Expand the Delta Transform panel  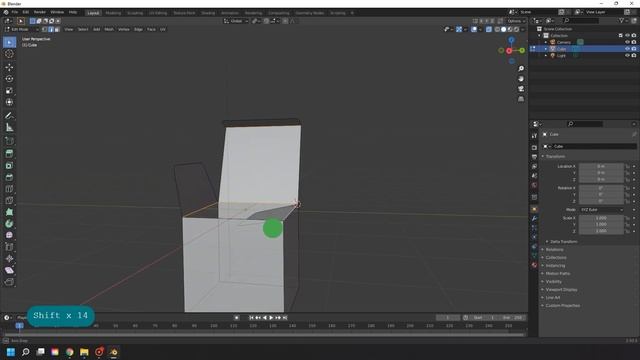click(563, 242)
